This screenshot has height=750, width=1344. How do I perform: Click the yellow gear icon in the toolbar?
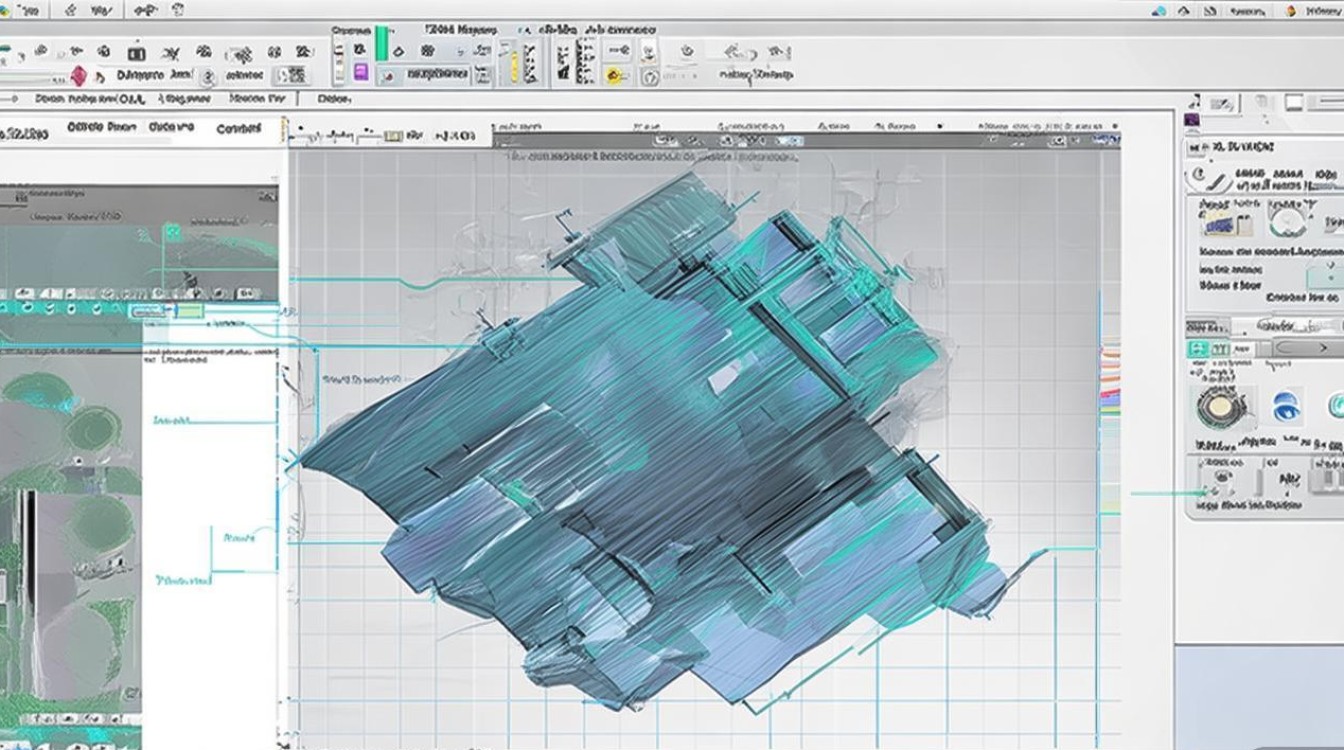[614, 76]
